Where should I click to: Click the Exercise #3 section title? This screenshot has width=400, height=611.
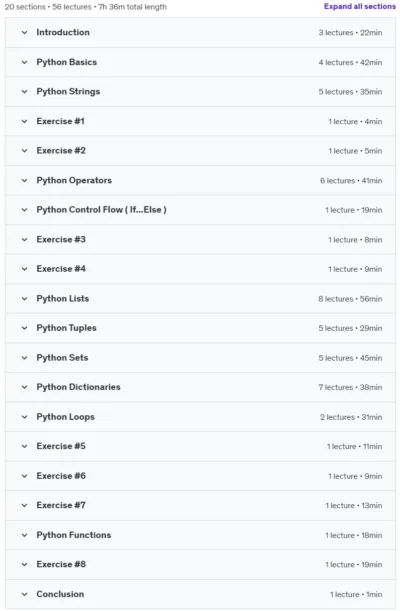click(61, 239)
